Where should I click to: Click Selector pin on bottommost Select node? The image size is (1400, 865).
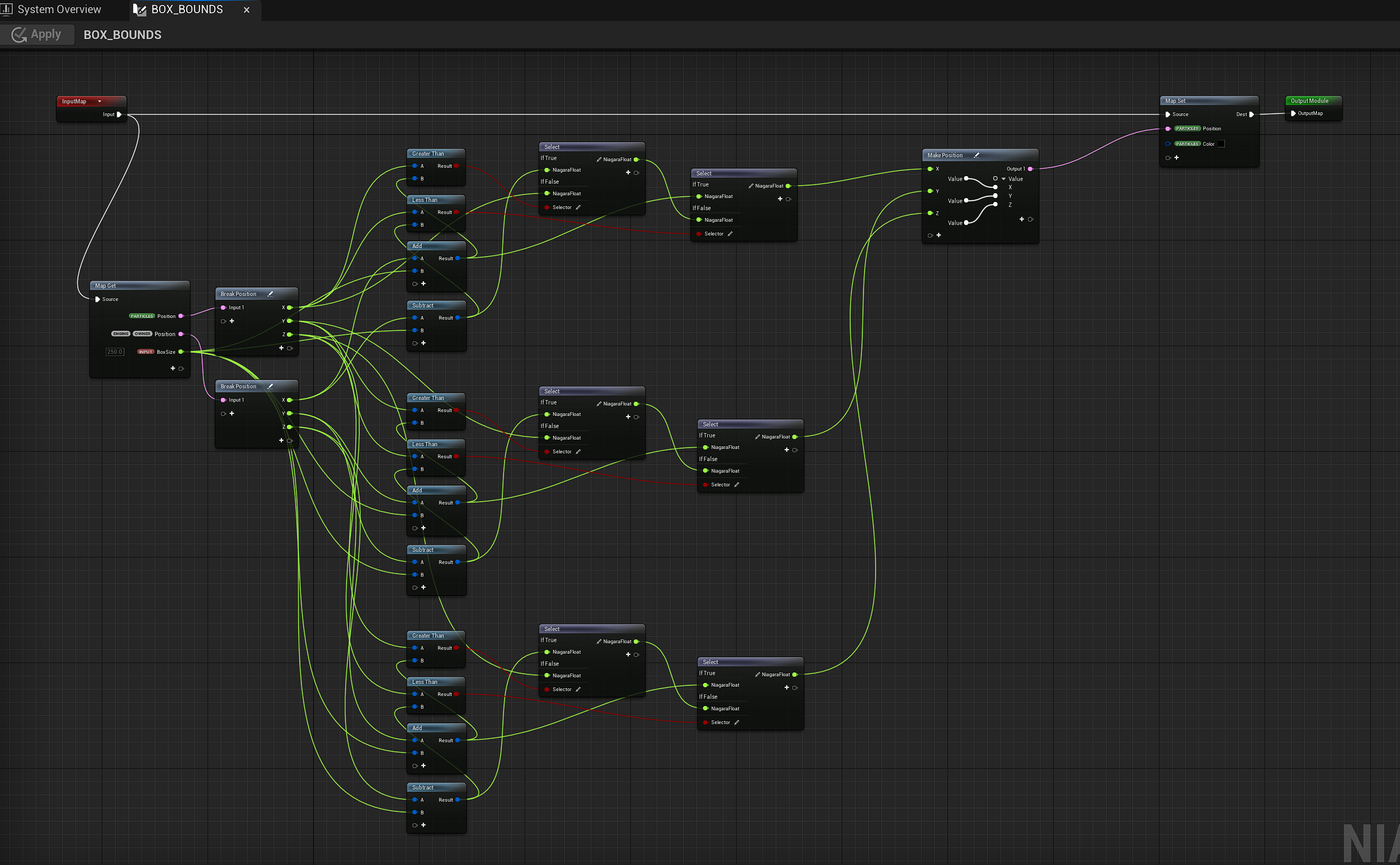pos(705,722)
